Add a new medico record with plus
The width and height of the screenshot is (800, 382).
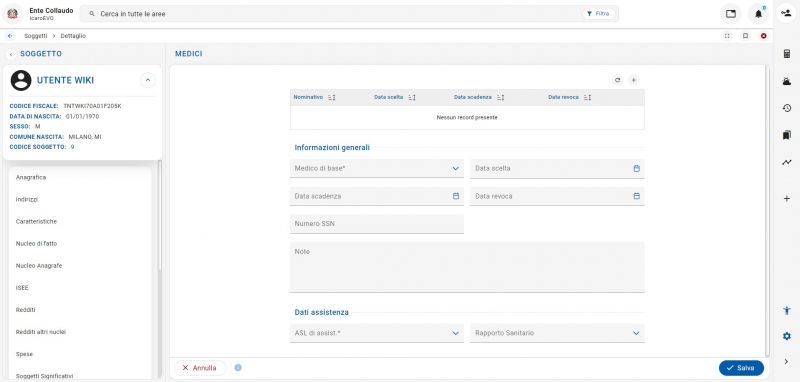pos(633,80)
